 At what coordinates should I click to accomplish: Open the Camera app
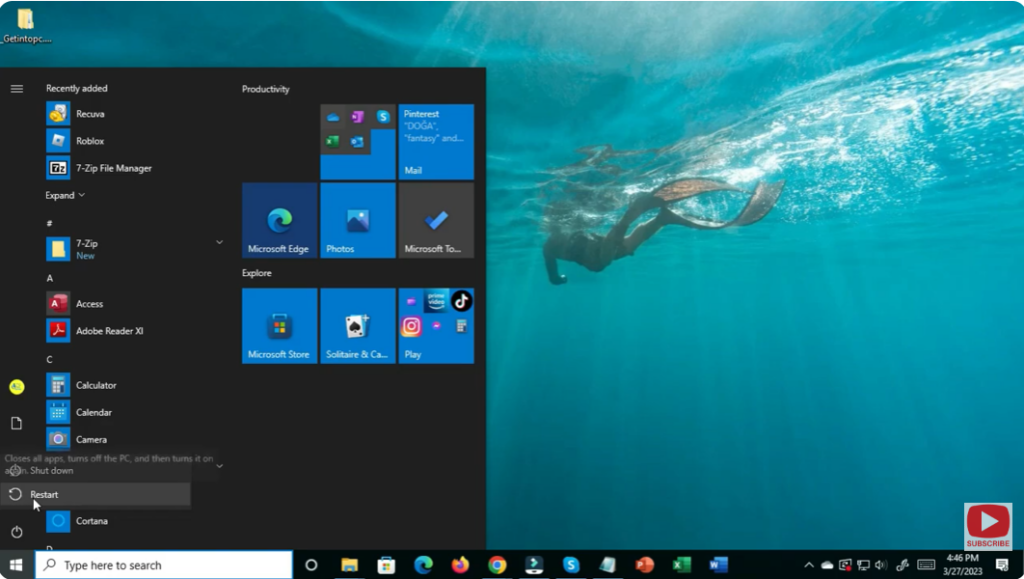point(92,439)
